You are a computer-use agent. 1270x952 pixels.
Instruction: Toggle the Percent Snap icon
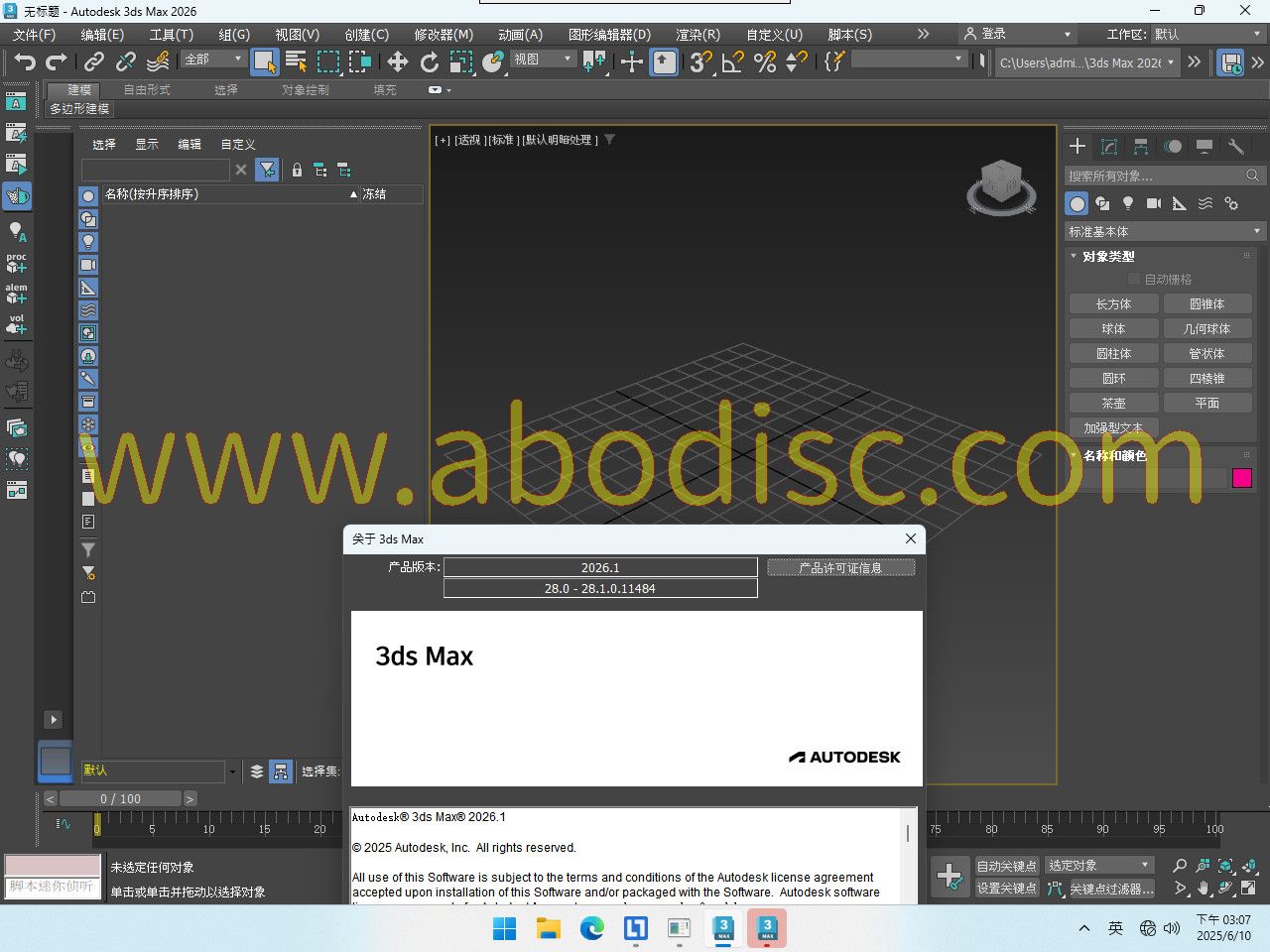point(765,62)
